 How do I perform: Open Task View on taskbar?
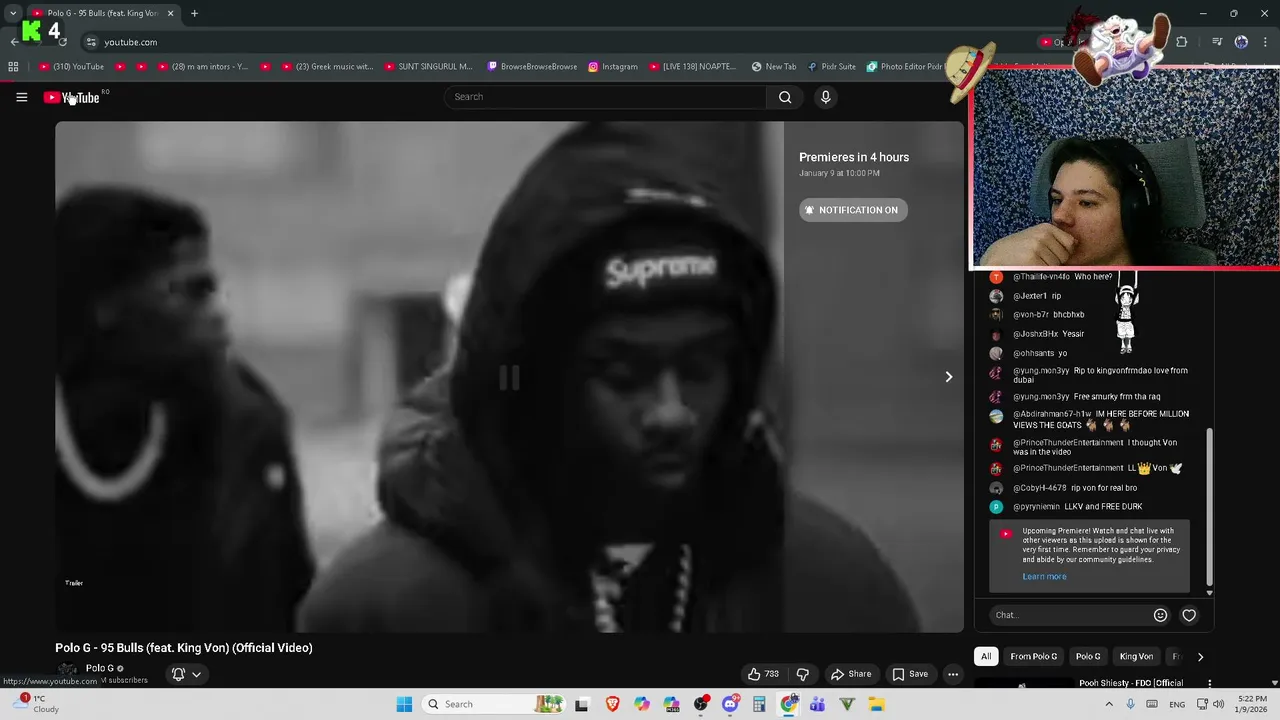coord(582,704)
